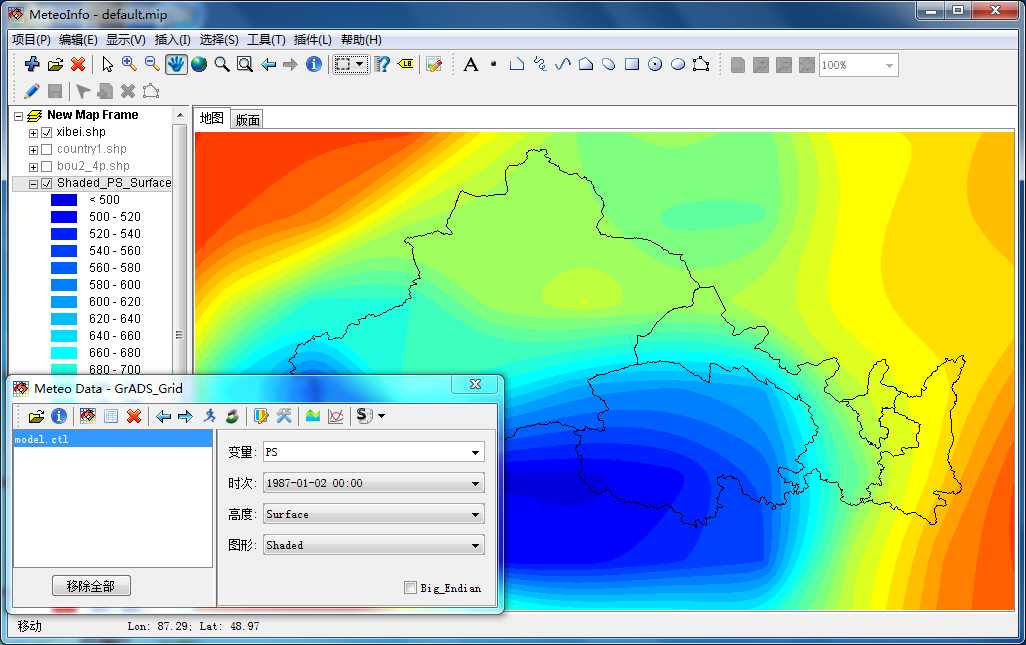Screen dimensions: 1026x645
Task: Uncheck the xibei.shp layer visibility
Action: (46, 132)
